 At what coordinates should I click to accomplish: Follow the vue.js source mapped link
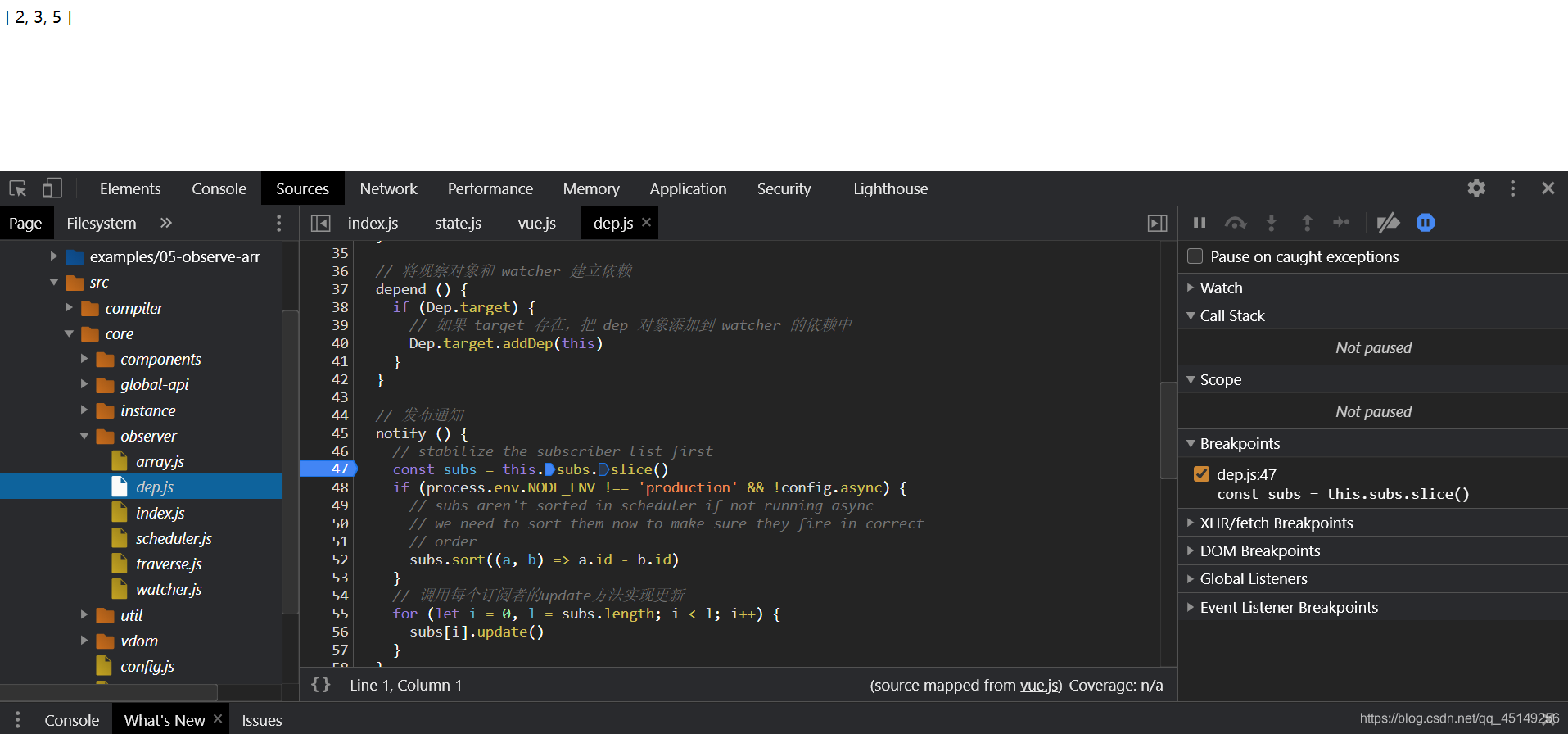[1039, 685]
